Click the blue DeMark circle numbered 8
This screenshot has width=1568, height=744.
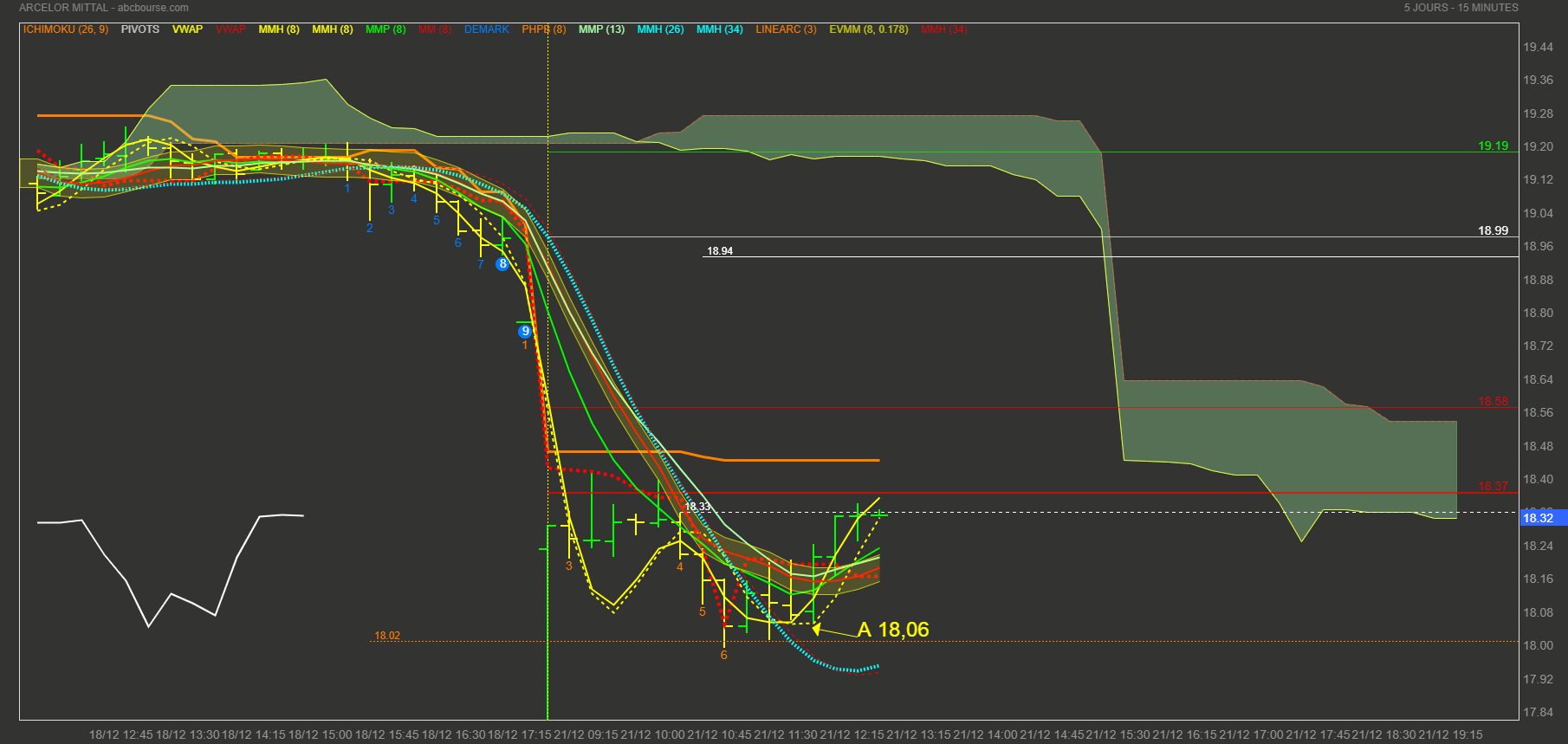coord(502,264)
